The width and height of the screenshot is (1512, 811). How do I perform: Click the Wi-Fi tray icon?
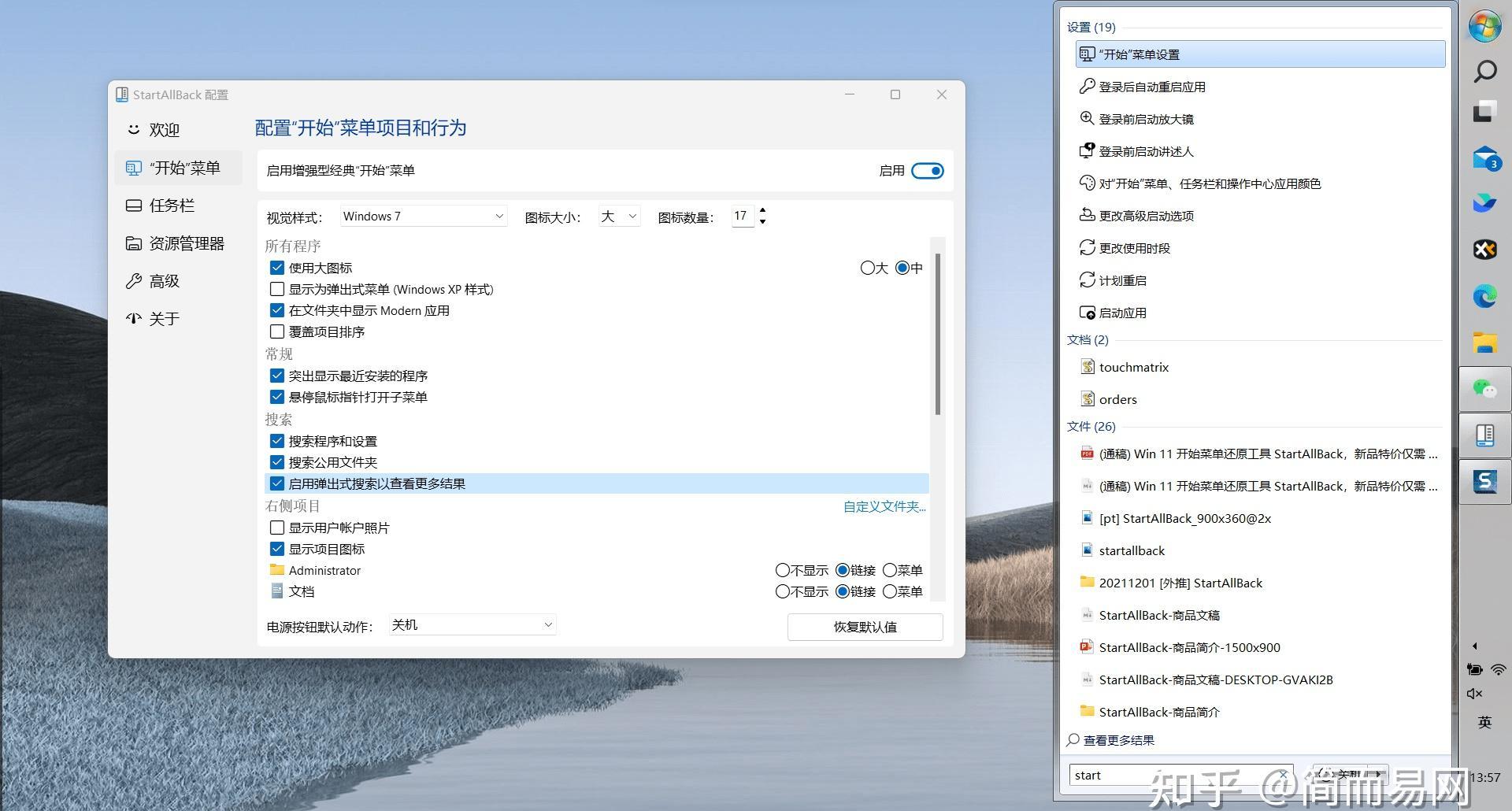[1498, 670]
